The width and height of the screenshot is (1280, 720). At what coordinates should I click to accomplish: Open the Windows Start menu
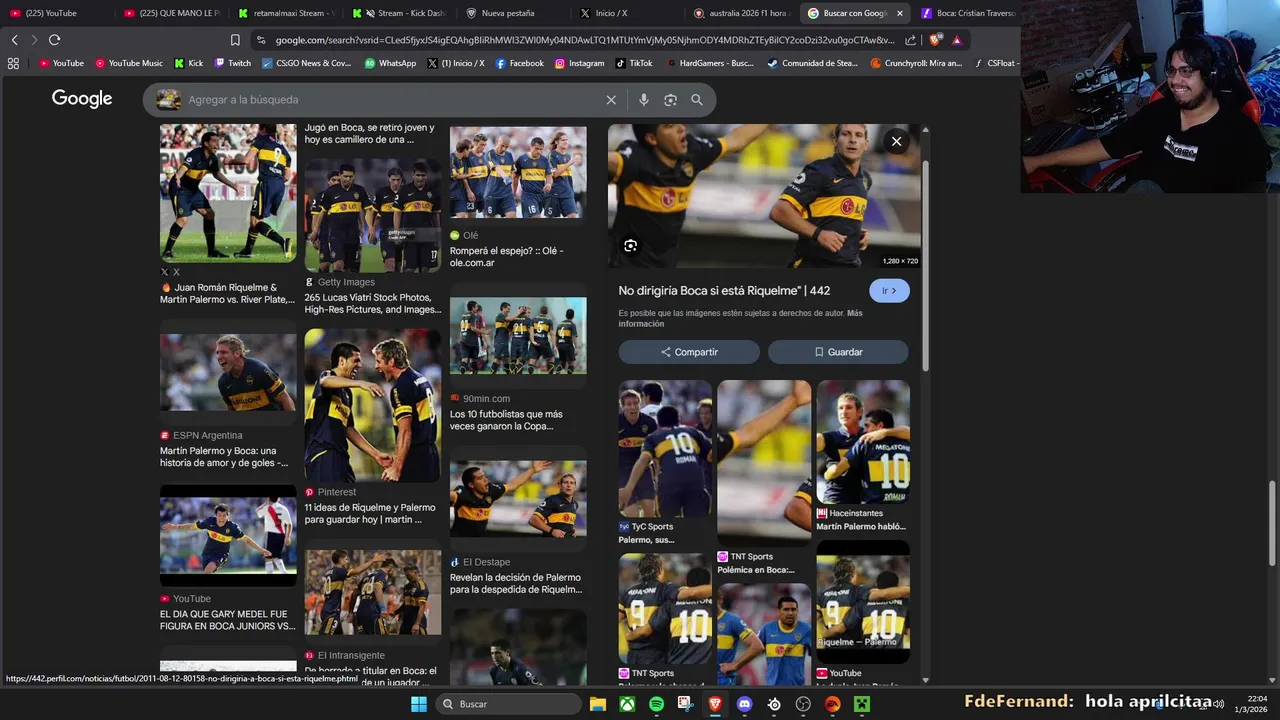[x=418, y=704]
